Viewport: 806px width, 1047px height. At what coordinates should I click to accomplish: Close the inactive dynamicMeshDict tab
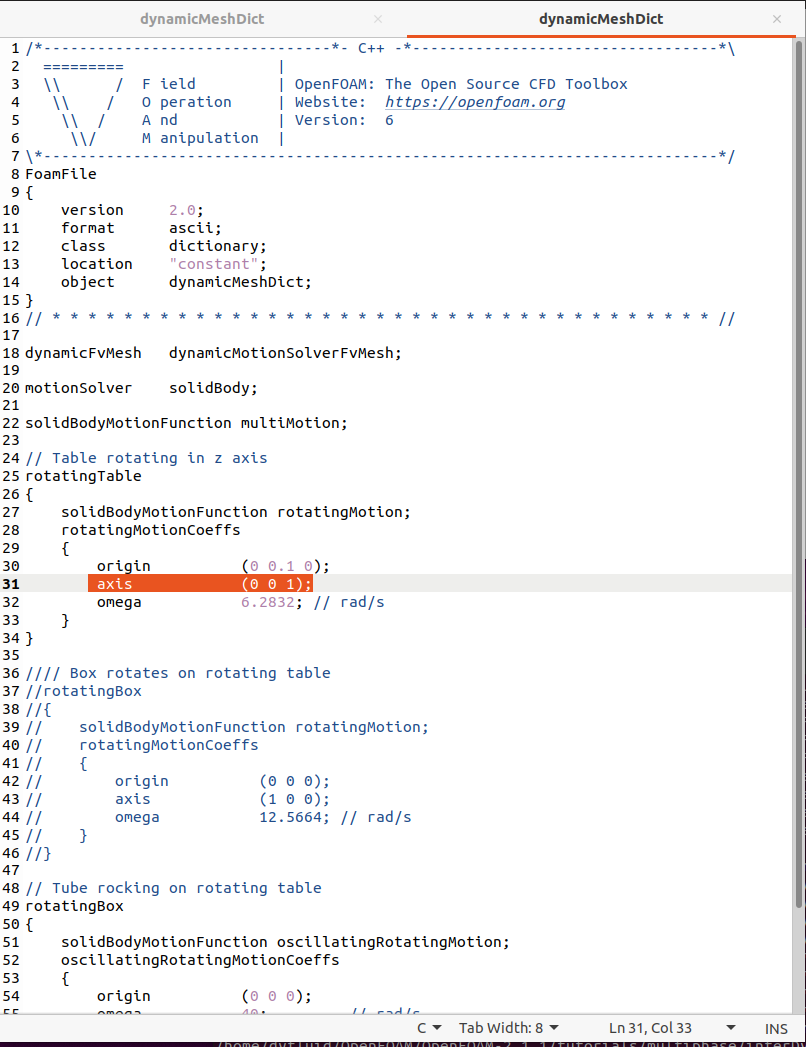377,19
